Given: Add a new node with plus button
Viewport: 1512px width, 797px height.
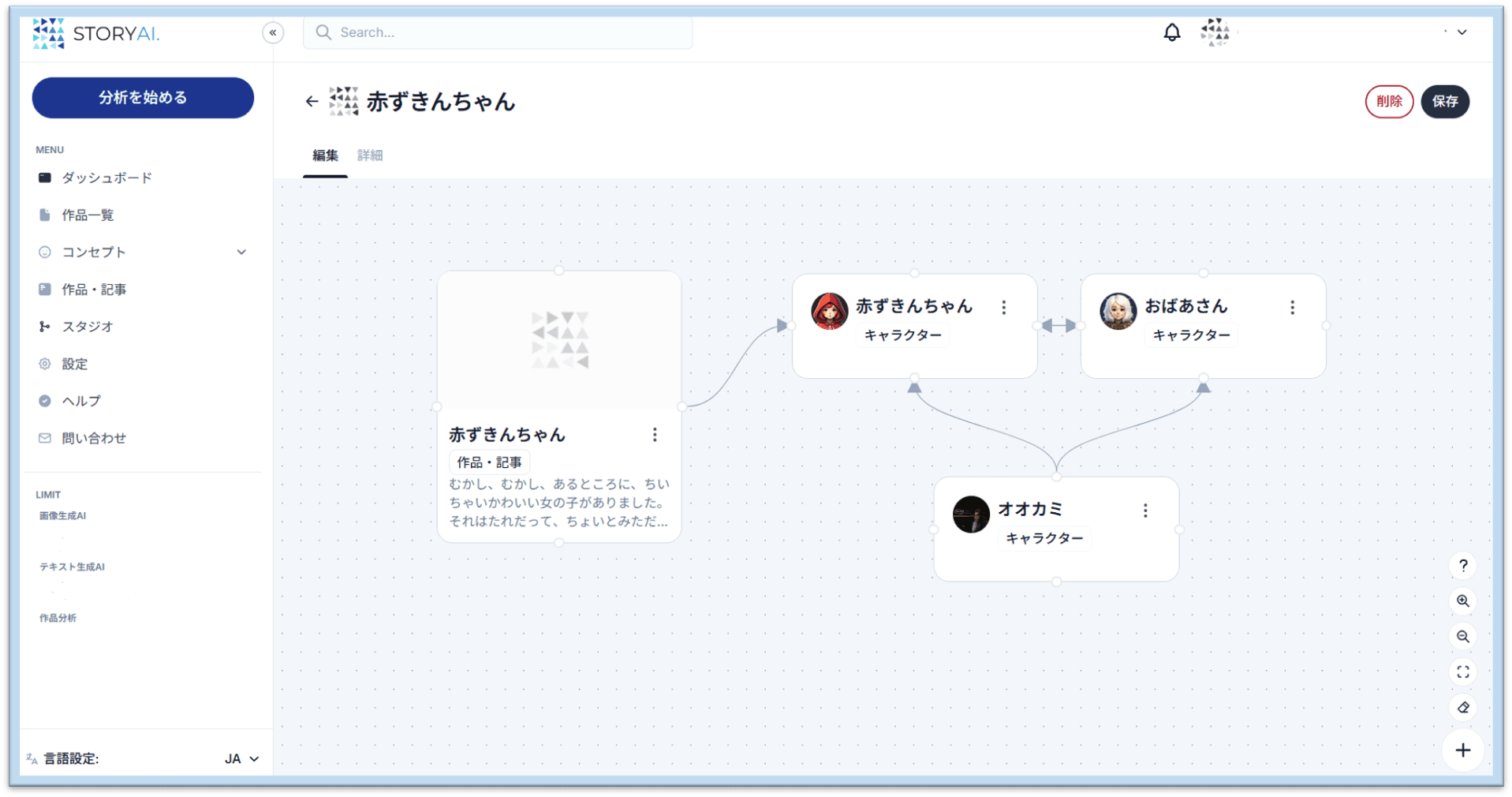Looking at the screenshot, I should coord(1463,750).
